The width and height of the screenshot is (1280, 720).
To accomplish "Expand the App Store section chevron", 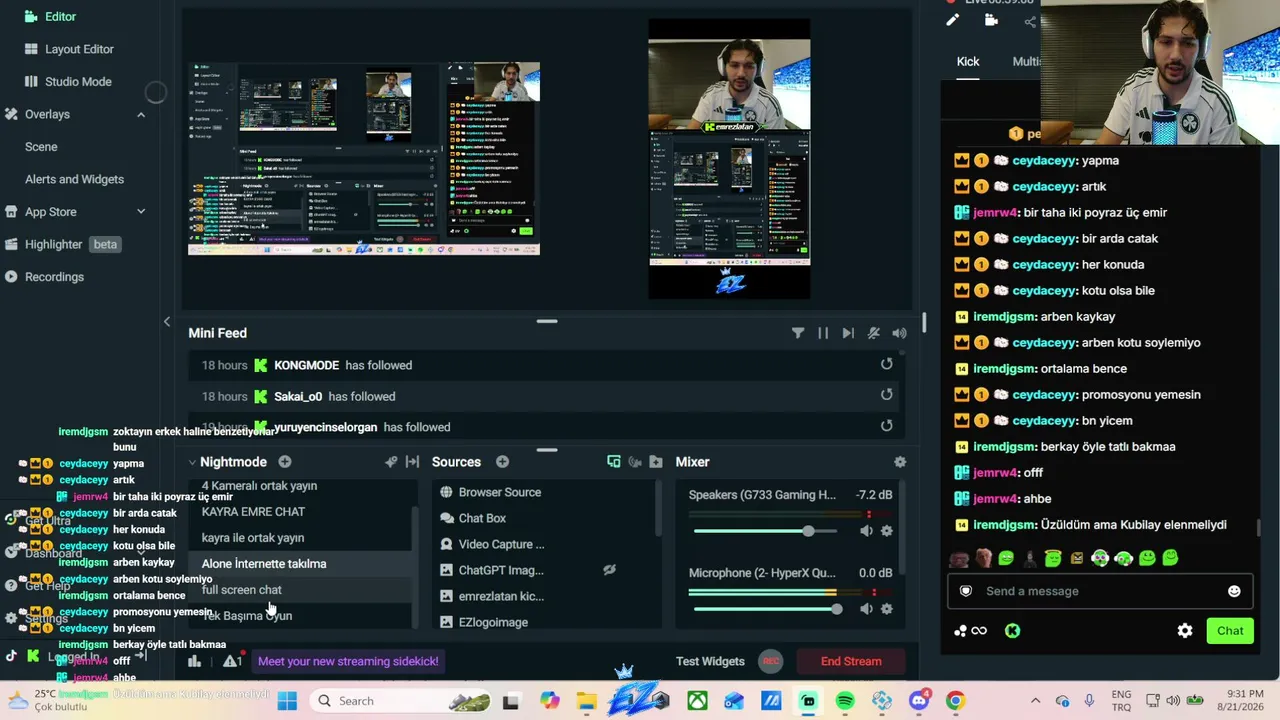I will tap(141, 212).
